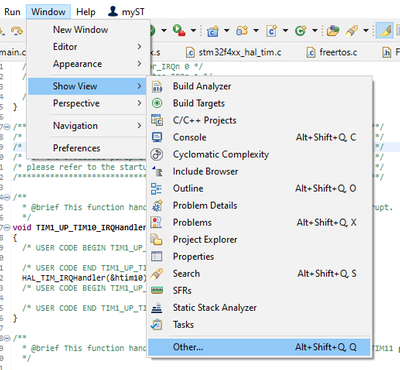Open the Cyclomatic Complexity view icon
Image resolution: width=400 pixels, height=370 pixels.
[x=157, y=154]
